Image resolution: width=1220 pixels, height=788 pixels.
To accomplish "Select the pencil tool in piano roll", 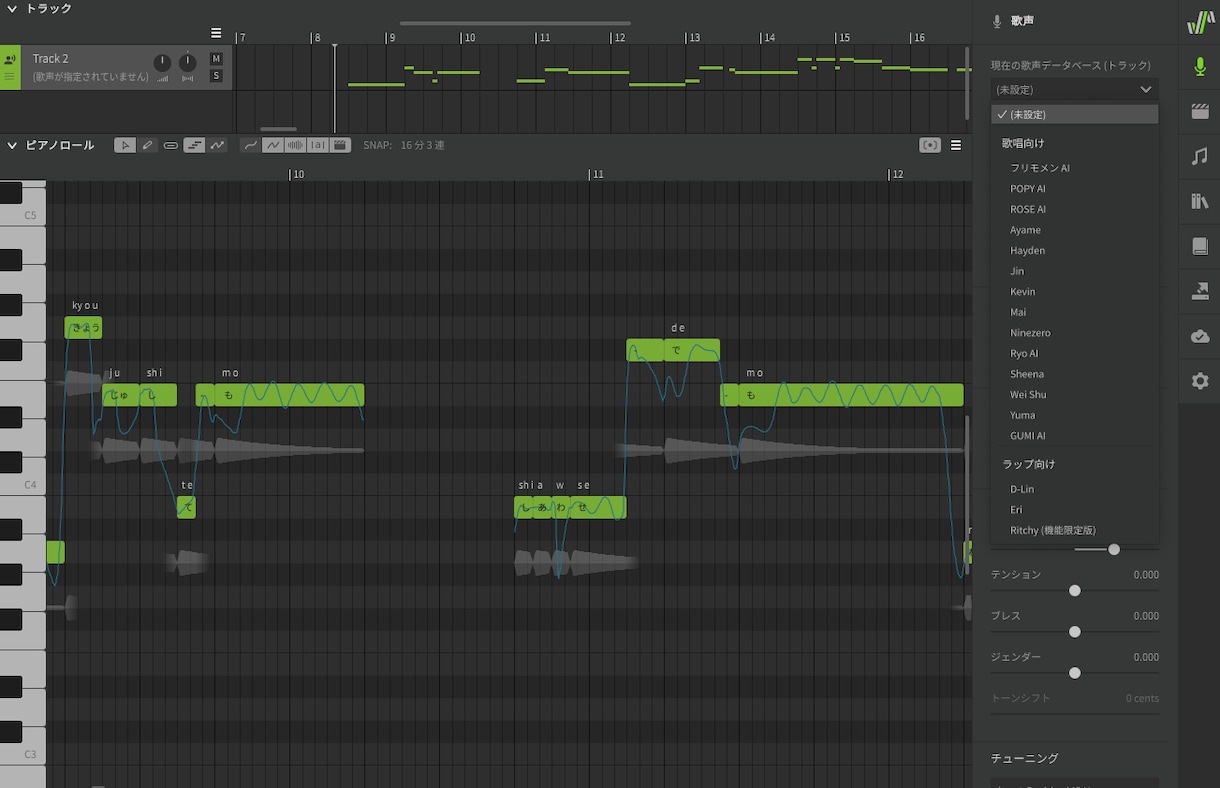I will click(x=148, y=145).
